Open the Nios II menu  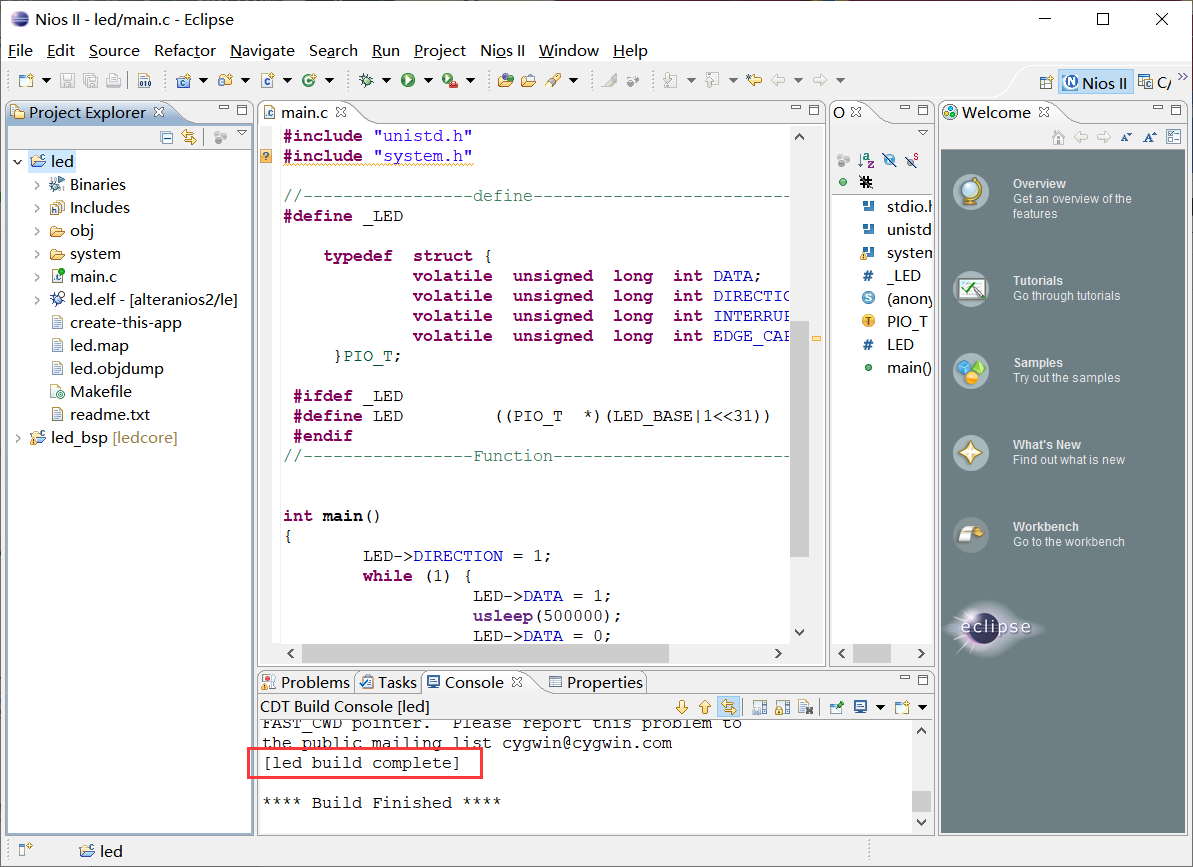pyautogui.click(x=502, y=51)
